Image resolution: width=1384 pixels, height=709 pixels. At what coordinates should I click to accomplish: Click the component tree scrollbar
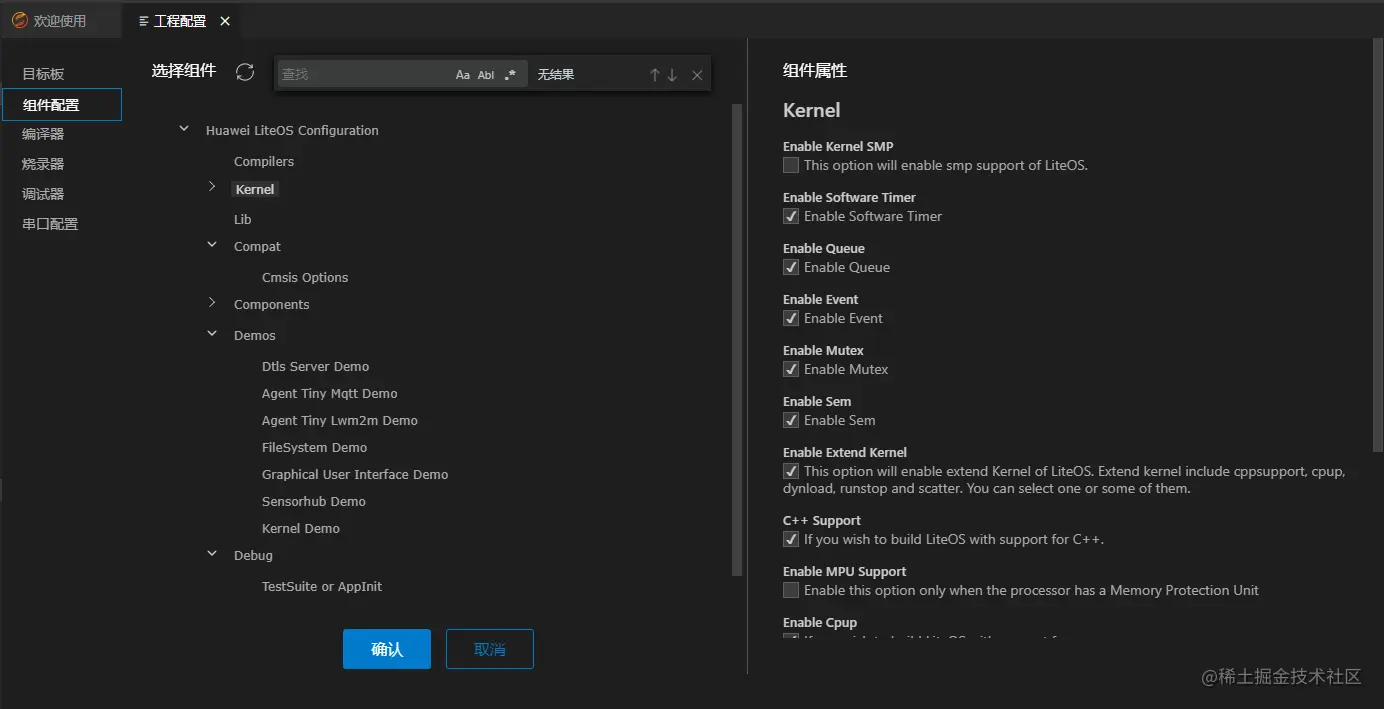pos(738,340)
